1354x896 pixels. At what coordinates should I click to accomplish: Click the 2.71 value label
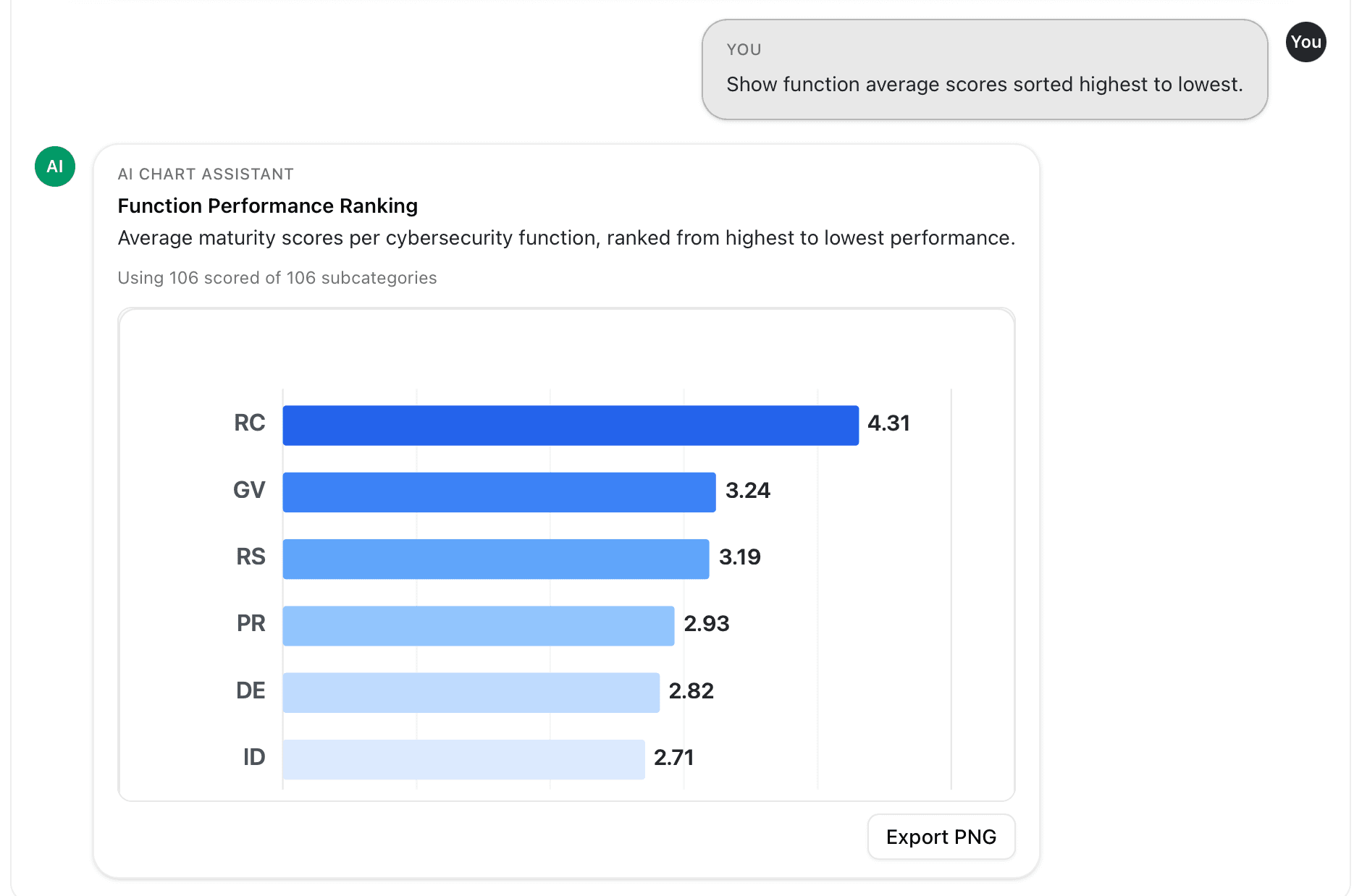coord(673,758)
